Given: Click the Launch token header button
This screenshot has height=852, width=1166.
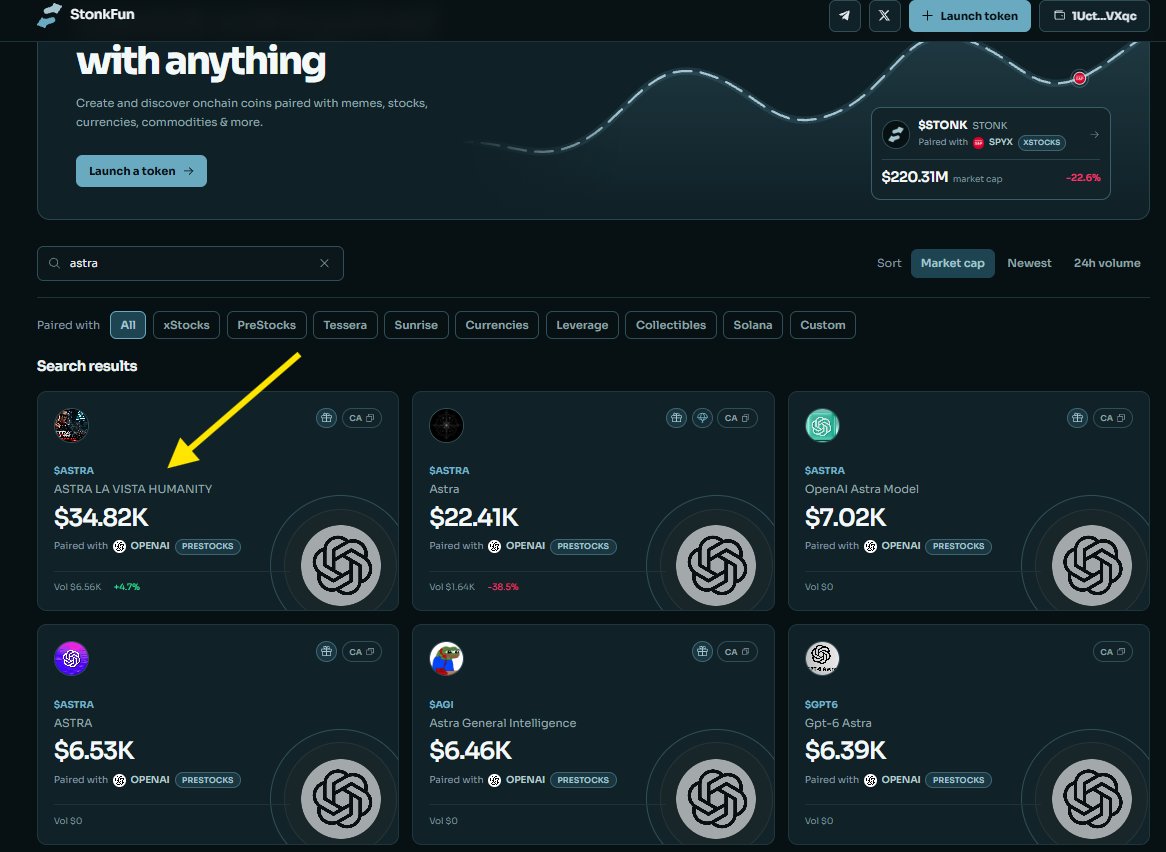Looking at the screenshot, I should 970,16.
